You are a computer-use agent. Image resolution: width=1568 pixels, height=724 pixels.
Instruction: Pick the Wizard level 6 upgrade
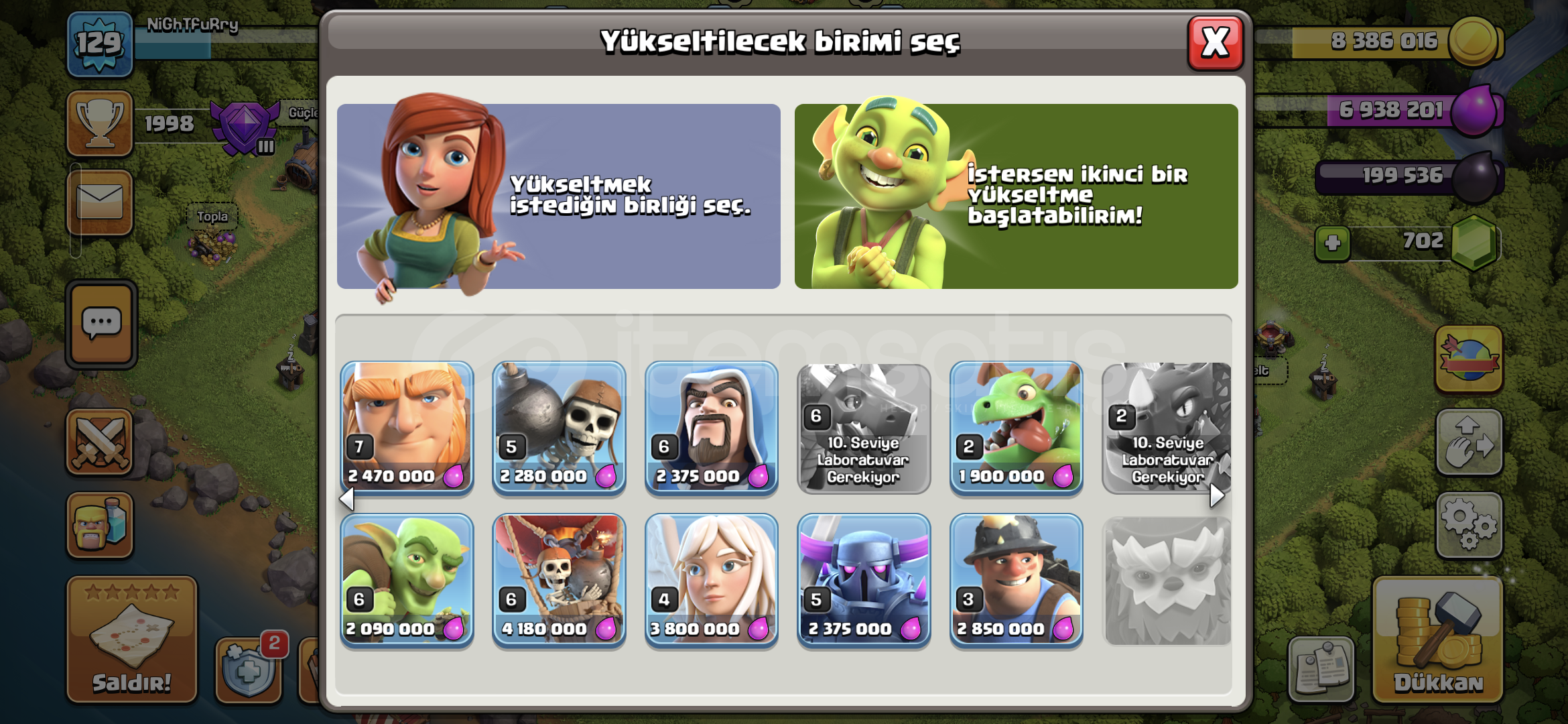click(x=711, y=428)
